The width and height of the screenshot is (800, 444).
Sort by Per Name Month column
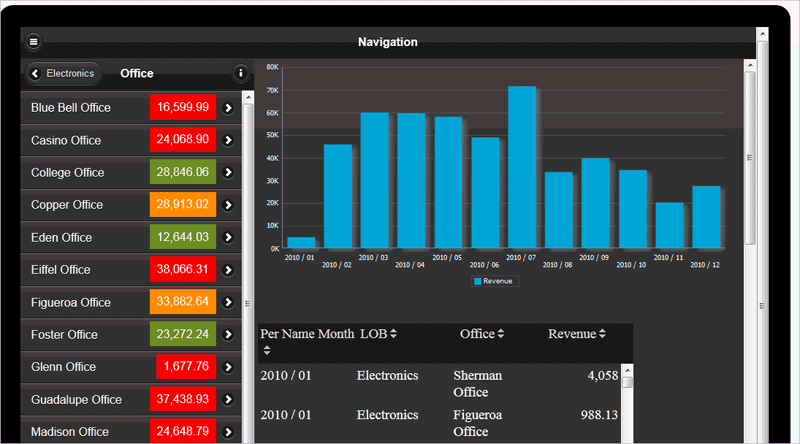[x=266, y=351]
